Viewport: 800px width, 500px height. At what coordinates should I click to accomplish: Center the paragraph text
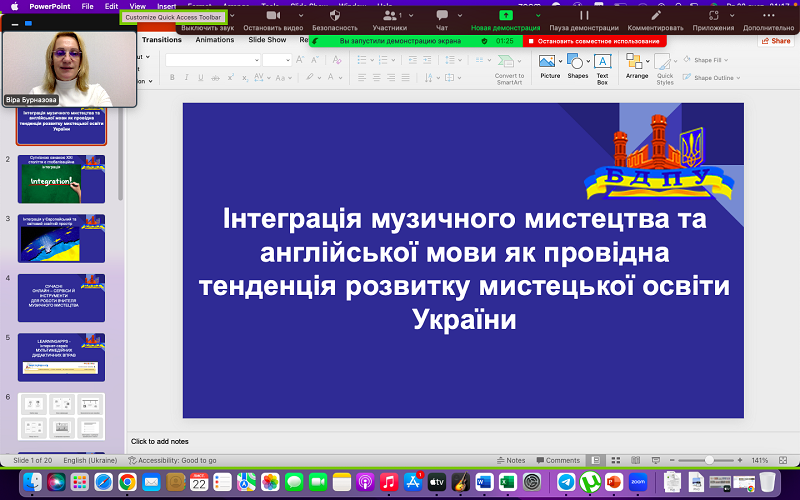[x=377, y=78]
